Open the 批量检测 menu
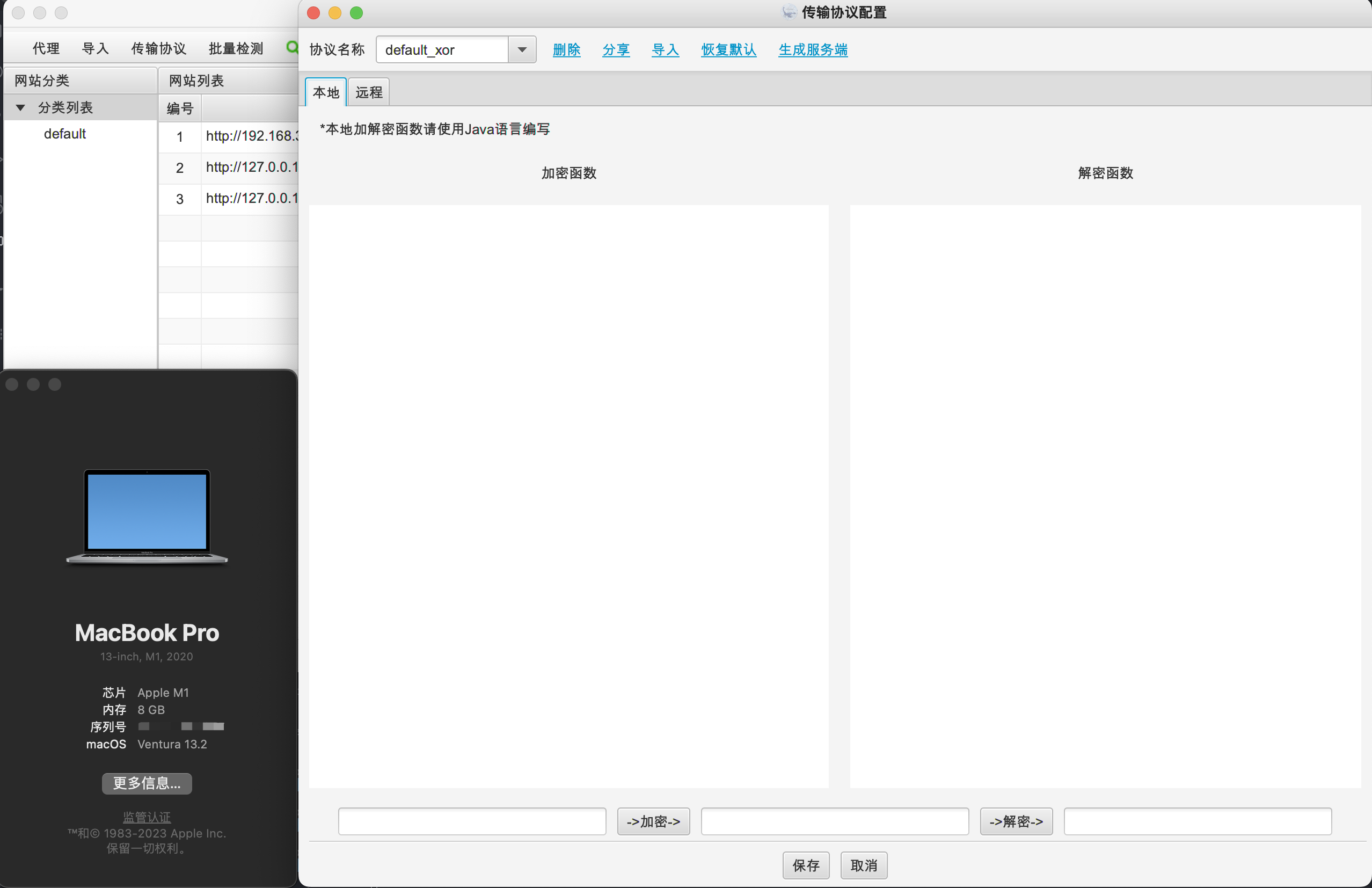1372x888 pixels. [235, 48]
